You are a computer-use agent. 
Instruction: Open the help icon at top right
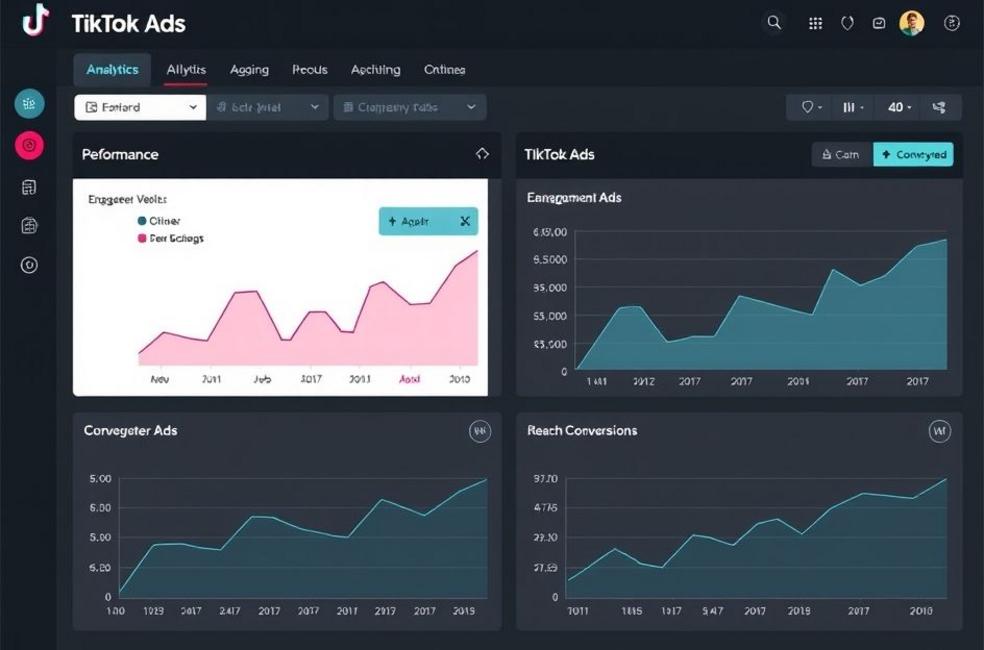click(x=952, y=21)
